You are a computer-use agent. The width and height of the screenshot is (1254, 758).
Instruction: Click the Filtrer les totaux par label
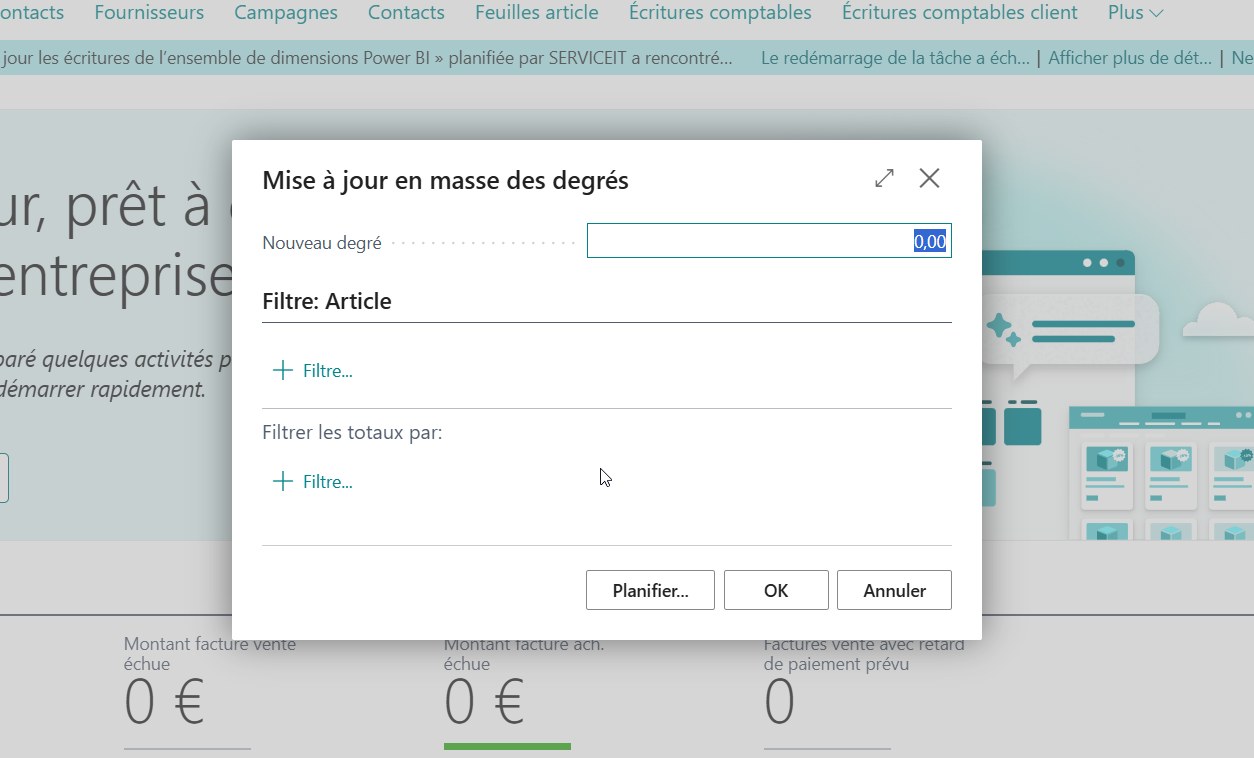tap(352, 433)
